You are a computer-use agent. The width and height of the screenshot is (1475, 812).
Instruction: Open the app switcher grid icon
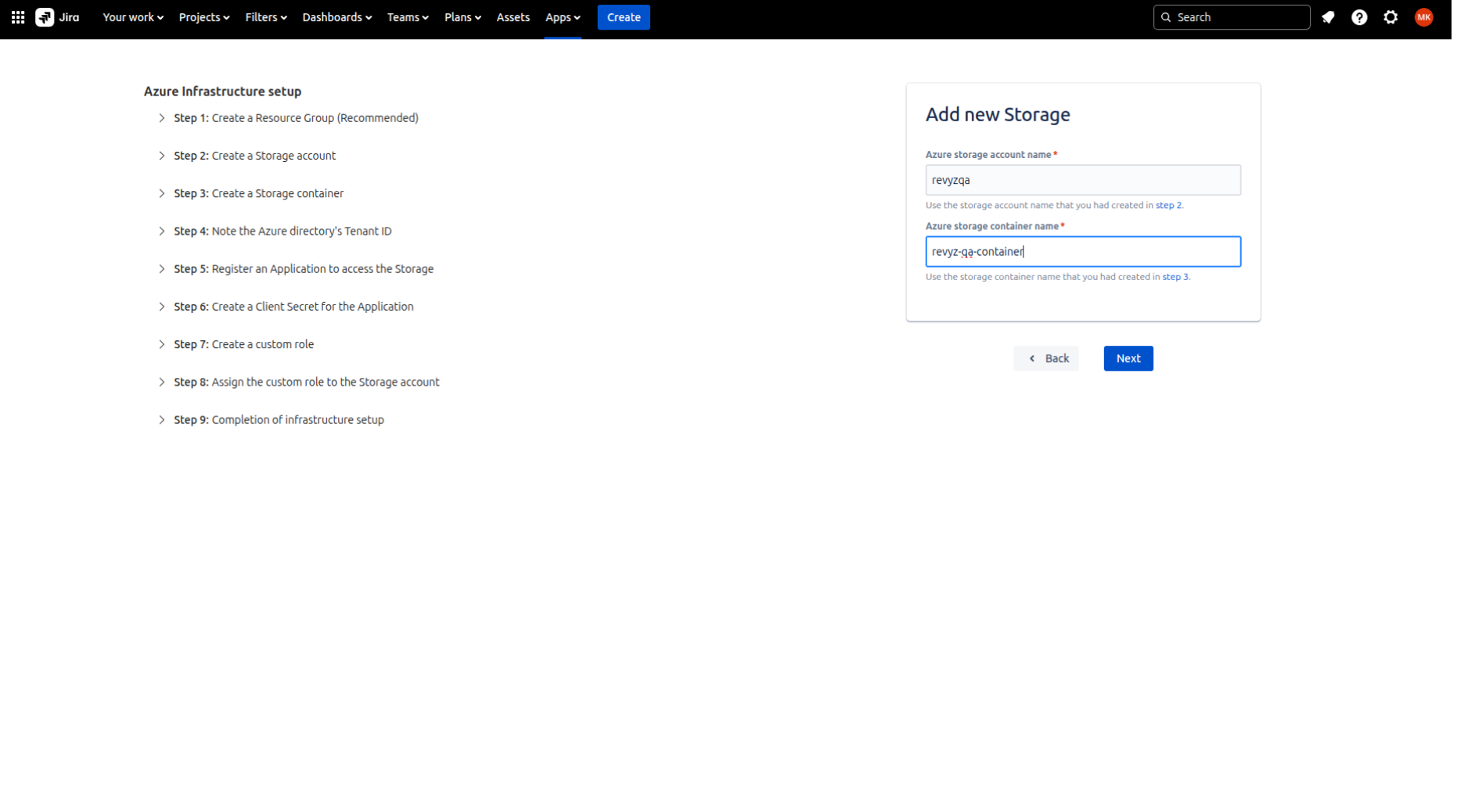click(x=19, y=17)
